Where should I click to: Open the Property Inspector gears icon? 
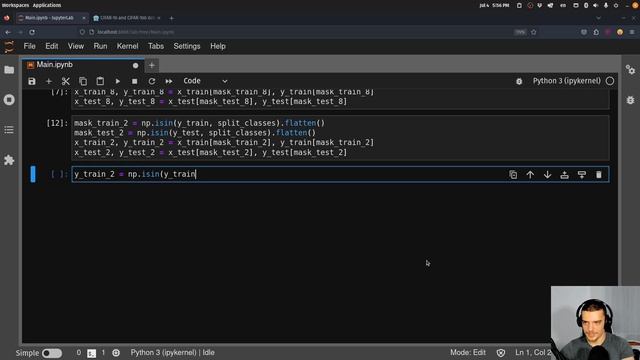tap(631, 70)
